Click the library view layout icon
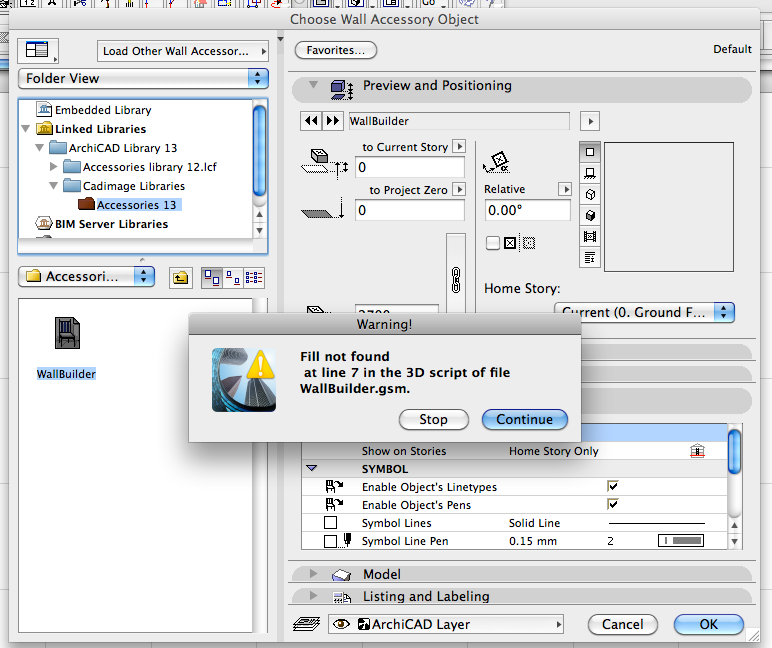This screenshot has width=772, height=648. coord(37,50)
